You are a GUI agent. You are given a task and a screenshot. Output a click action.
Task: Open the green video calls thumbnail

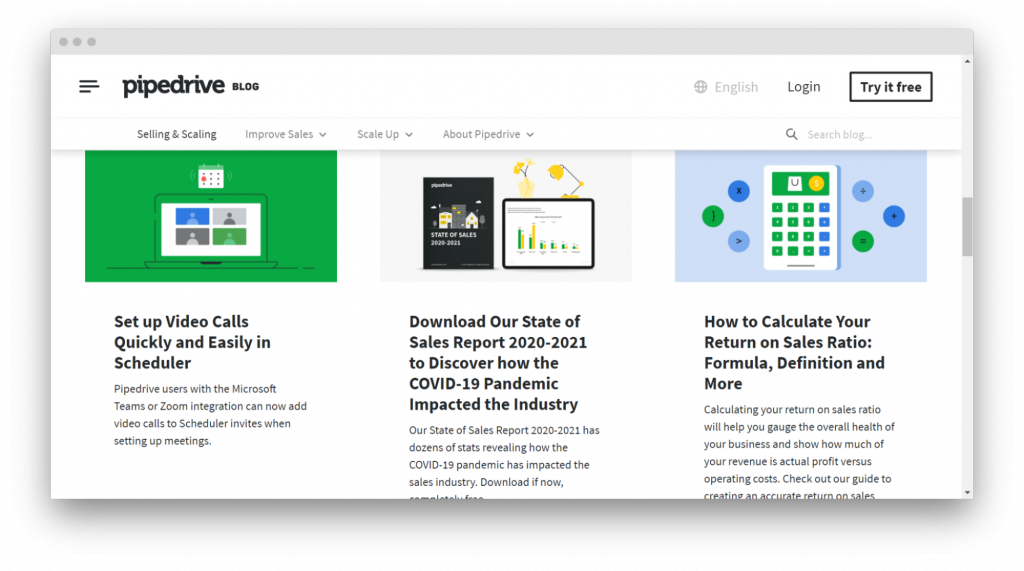(x=211, y=216)
